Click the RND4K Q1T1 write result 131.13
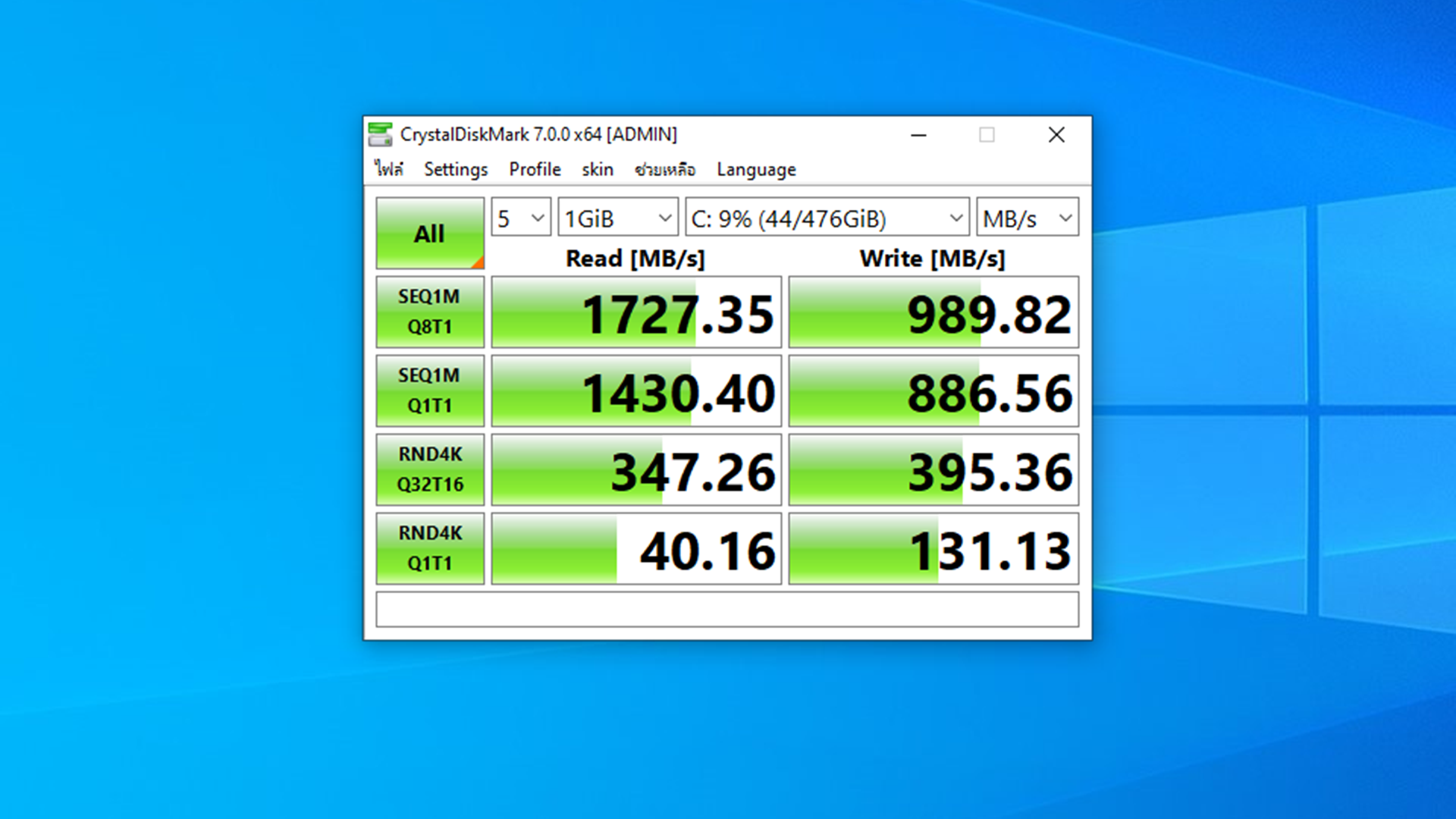This screenshot has width=1456, height=819. point(934,549)
